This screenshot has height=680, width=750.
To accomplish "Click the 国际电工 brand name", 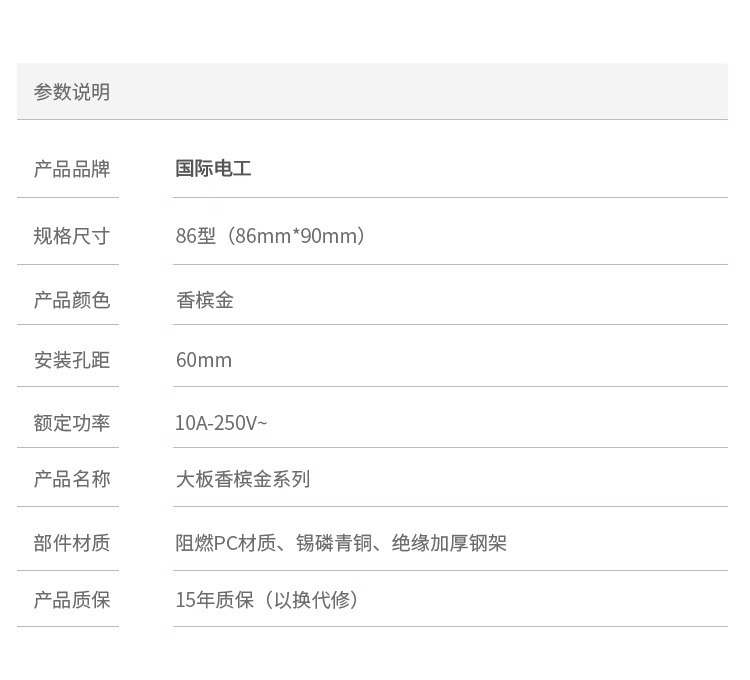I will 213,169.
